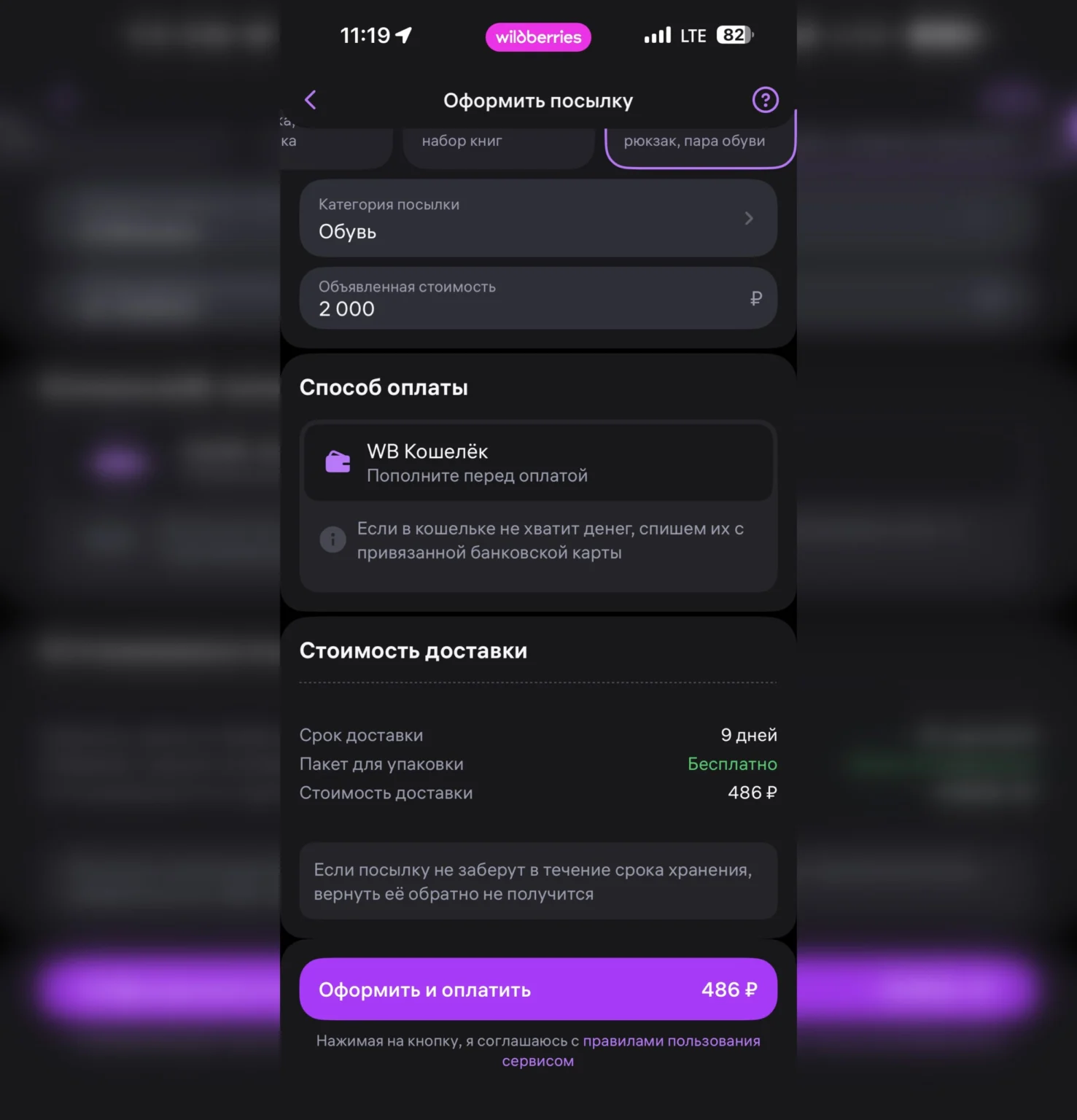Click the info icon beside bank card notice
1077x1120 pixels.
pos(333,540)
